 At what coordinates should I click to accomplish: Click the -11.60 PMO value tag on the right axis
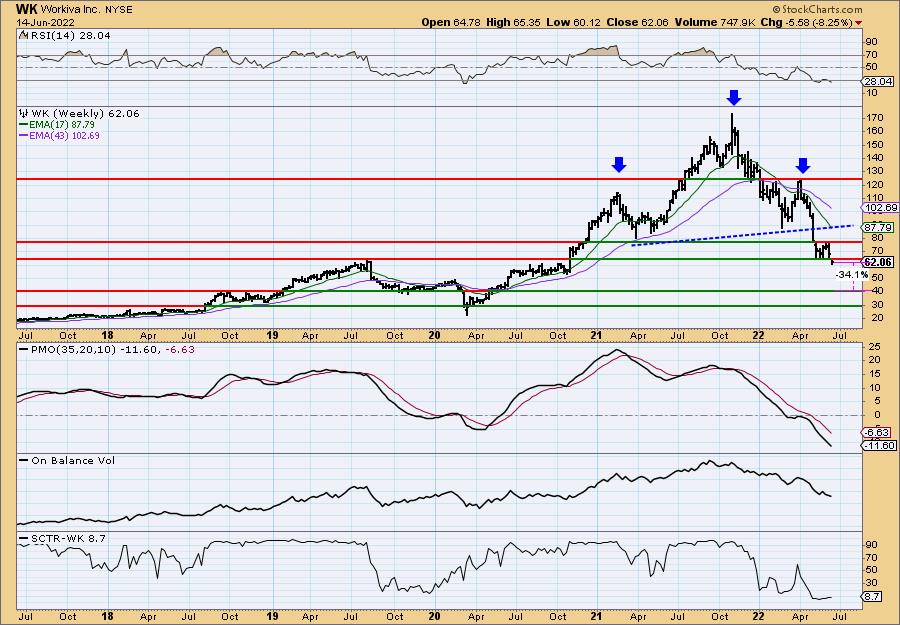click(880, 446)
